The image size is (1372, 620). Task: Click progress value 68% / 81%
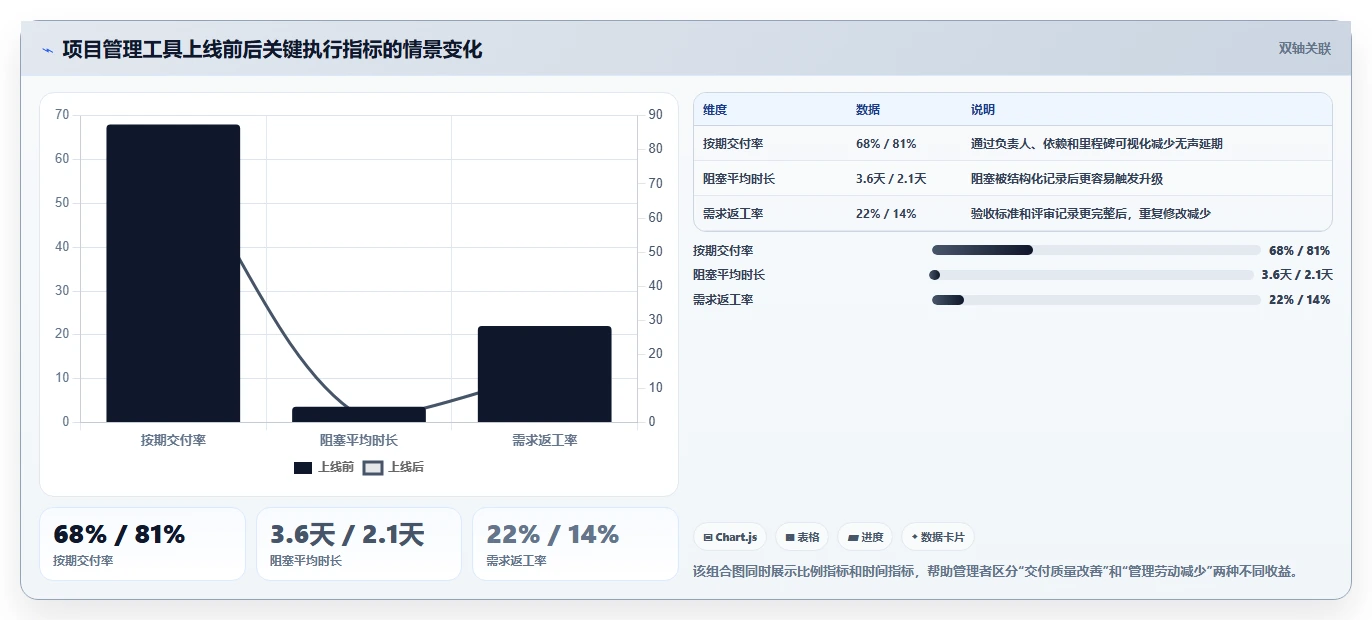pos(1299,251)
